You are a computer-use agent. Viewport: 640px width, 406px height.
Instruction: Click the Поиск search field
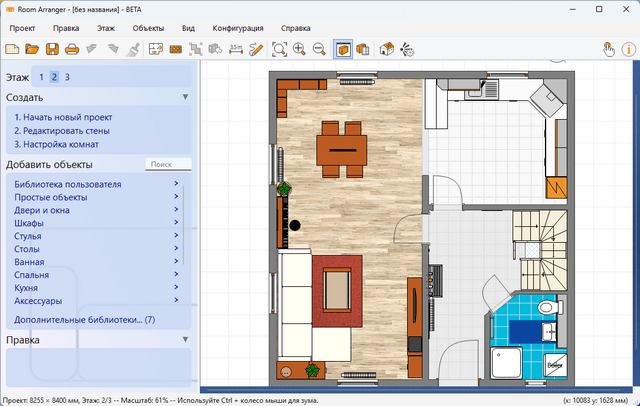click(x=167, y=164)
